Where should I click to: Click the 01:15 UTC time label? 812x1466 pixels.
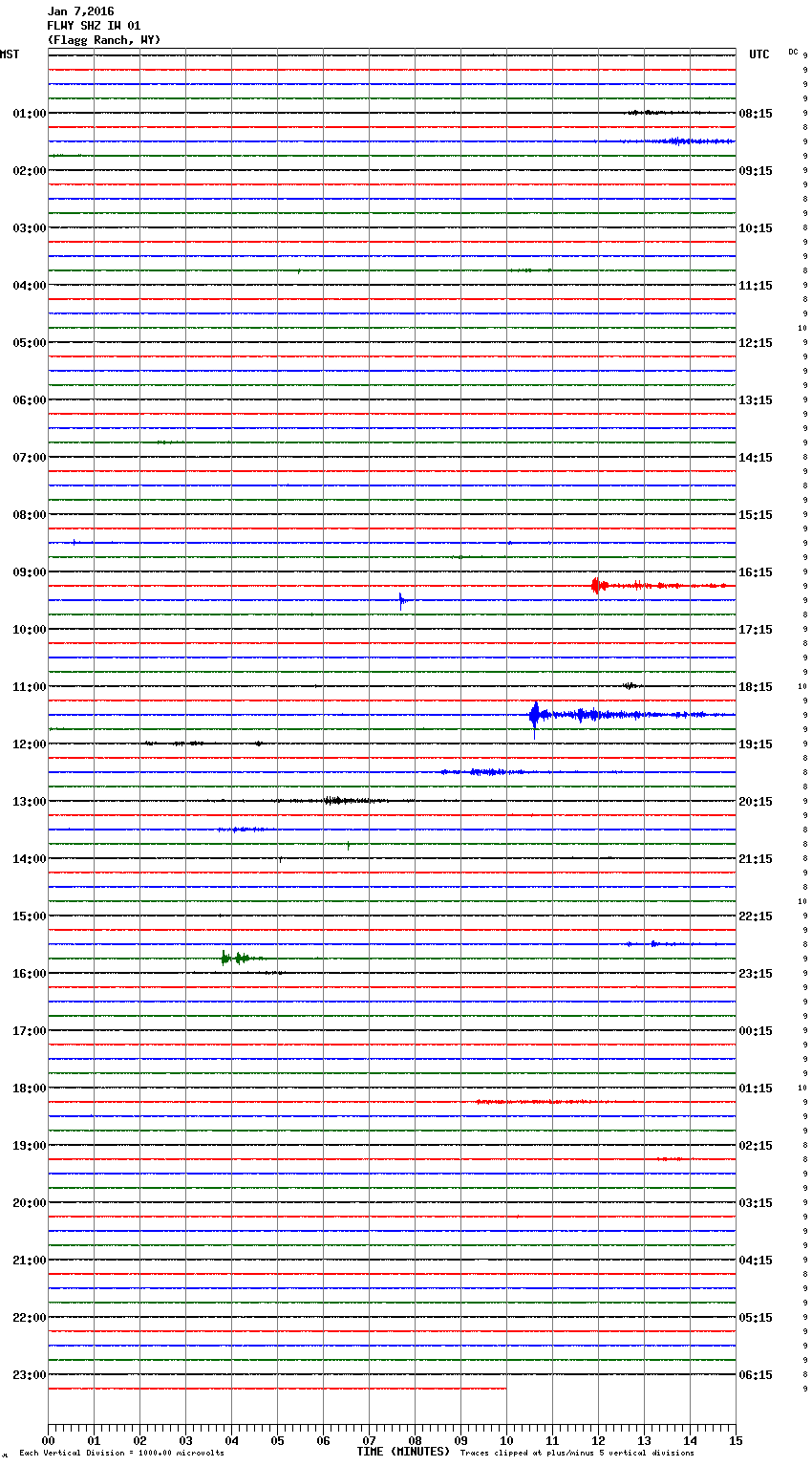(x=756, y=1088)
